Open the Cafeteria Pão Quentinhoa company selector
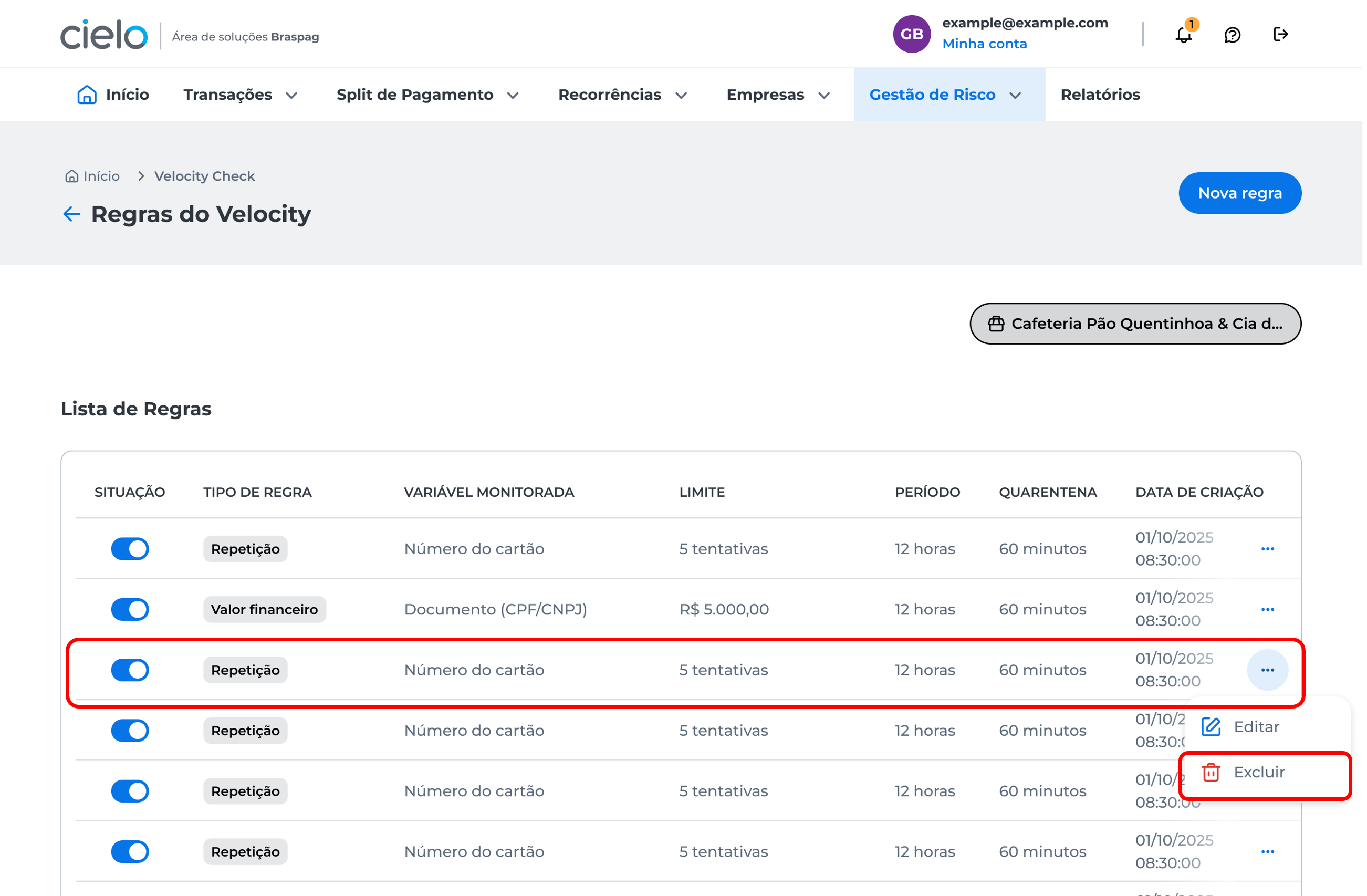 (1135, 324)
